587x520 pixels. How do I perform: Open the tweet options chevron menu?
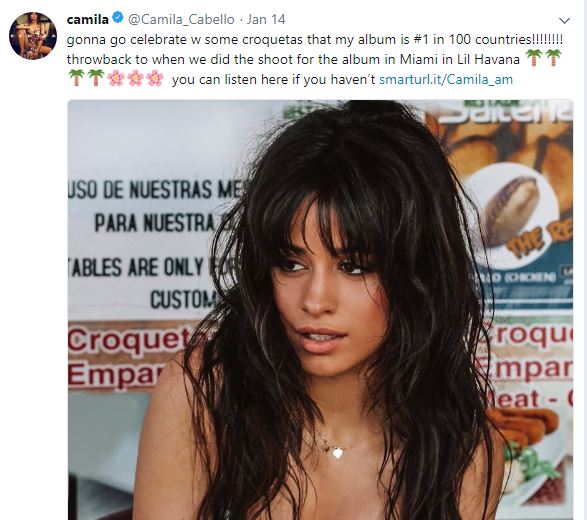coord(564,20)
